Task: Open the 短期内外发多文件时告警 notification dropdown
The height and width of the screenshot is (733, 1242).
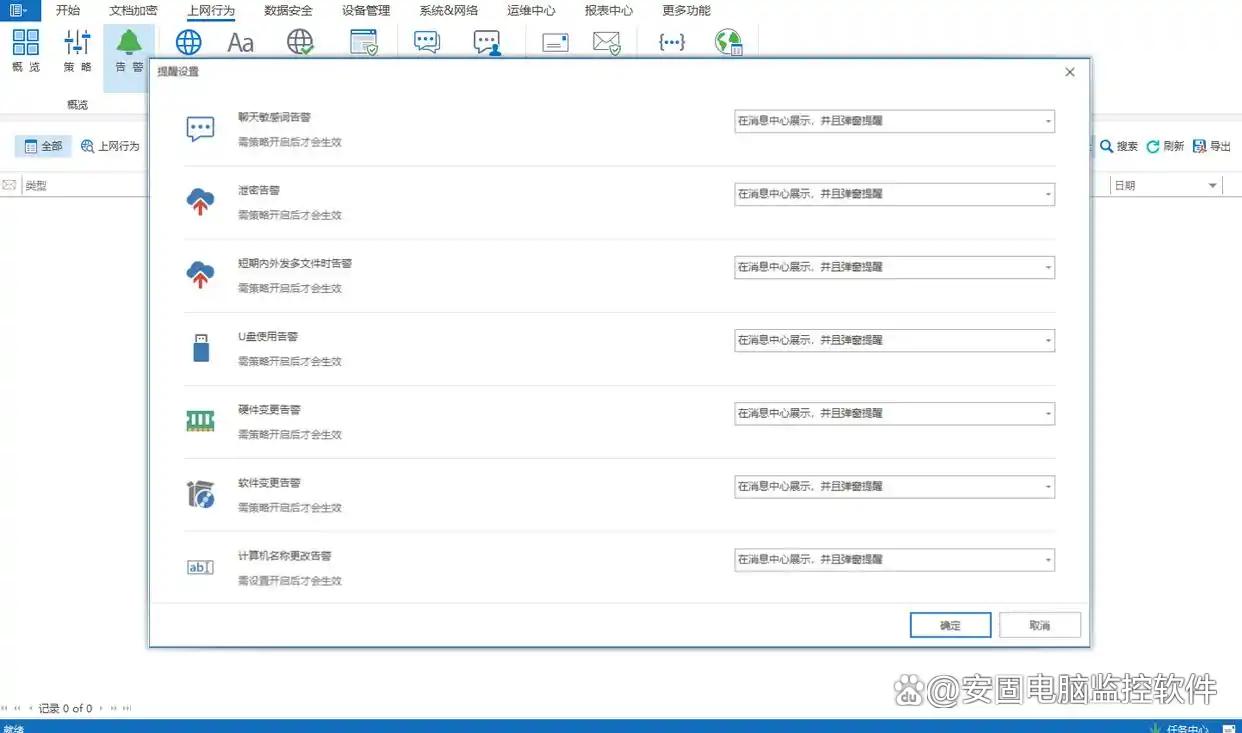Action: pyautogui.click(x=894, y=267)
